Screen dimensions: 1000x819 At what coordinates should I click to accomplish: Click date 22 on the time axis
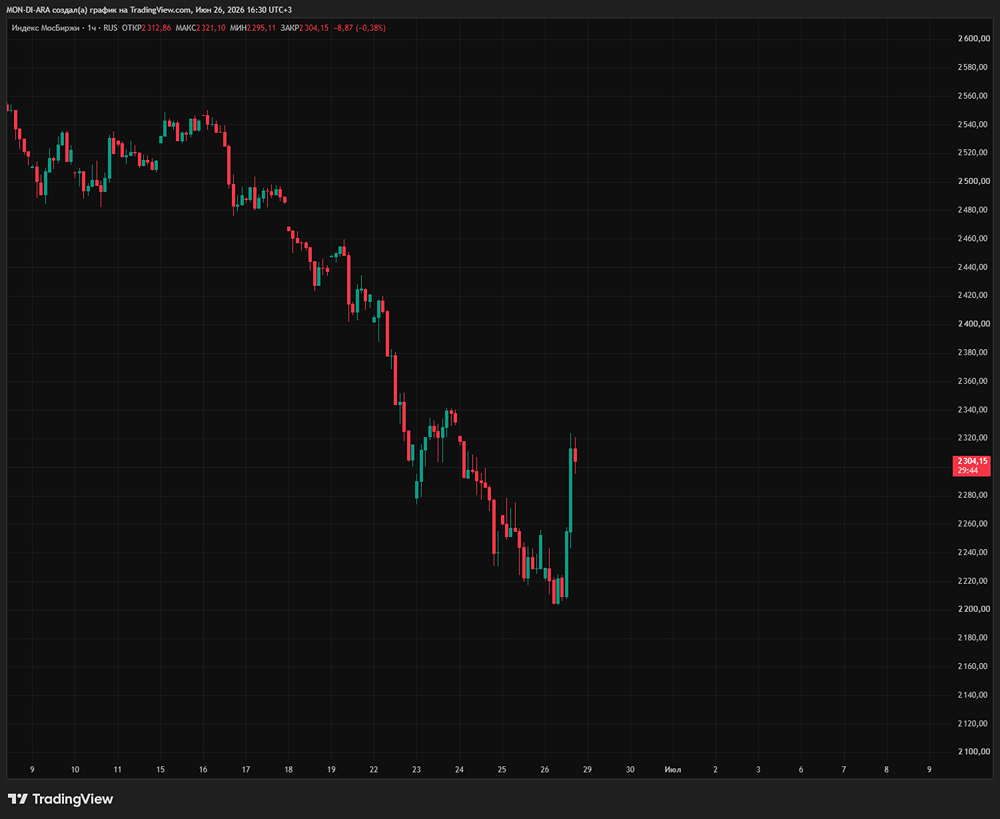click(x=374, y=770)
